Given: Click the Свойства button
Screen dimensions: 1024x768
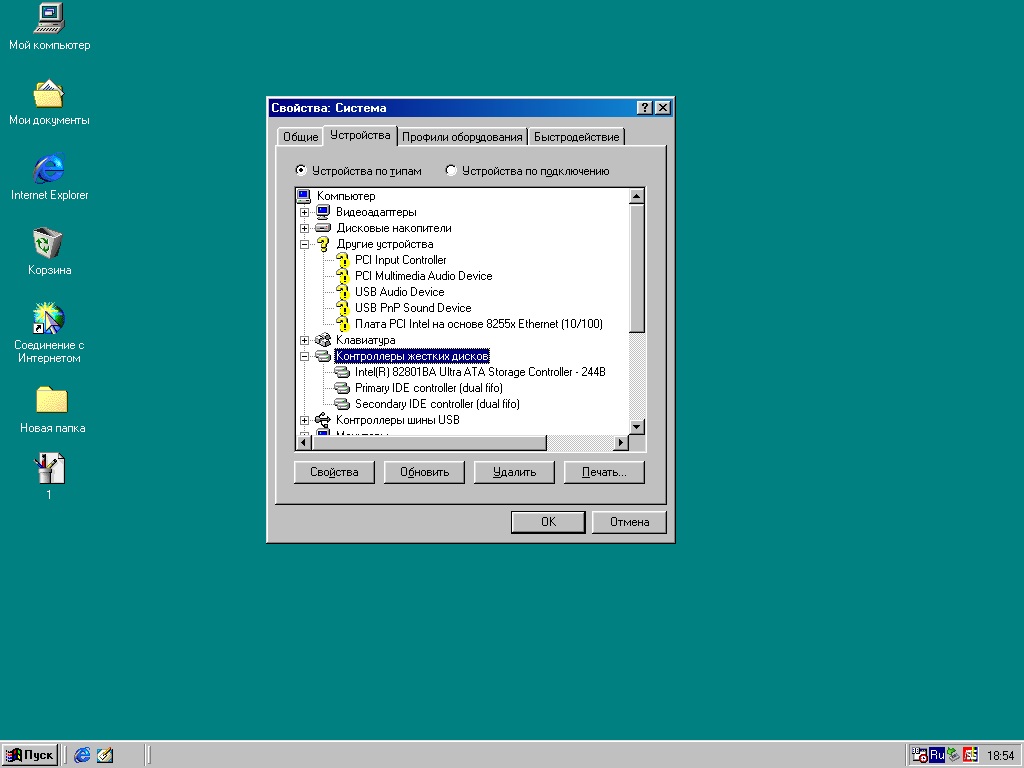Looking at the screenshot, I should pyautogui.click(x=334, y=472).
